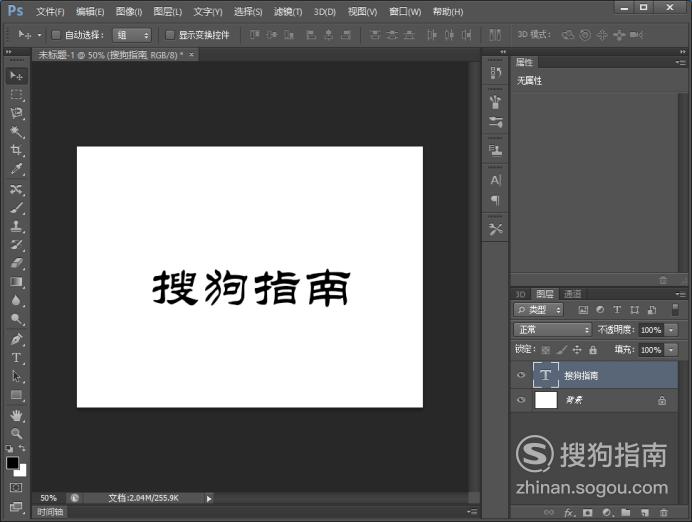Open the Paragraph panel icon
Viewport: 692px width, 522px height.
[x=496, y=200]
